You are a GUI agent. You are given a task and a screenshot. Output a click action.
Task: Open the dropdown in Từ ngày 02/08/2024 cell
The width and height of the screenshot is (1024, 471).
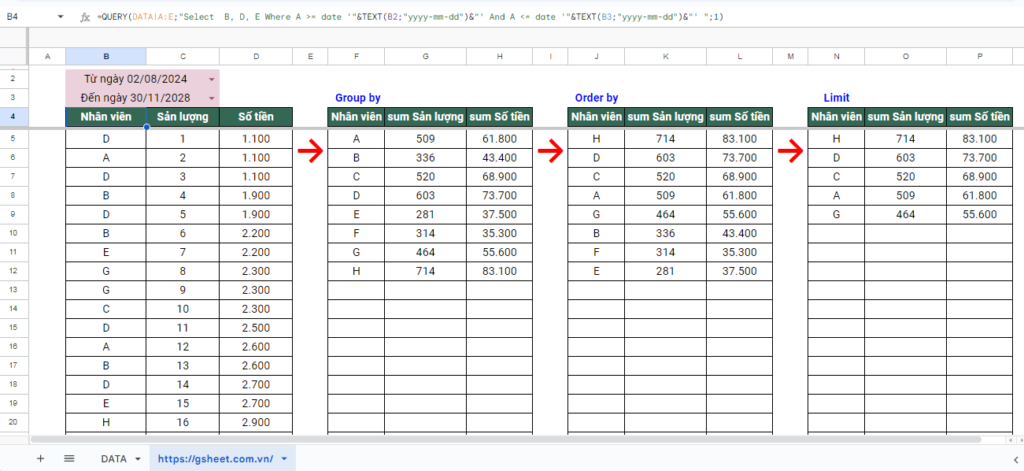[212, 80]
